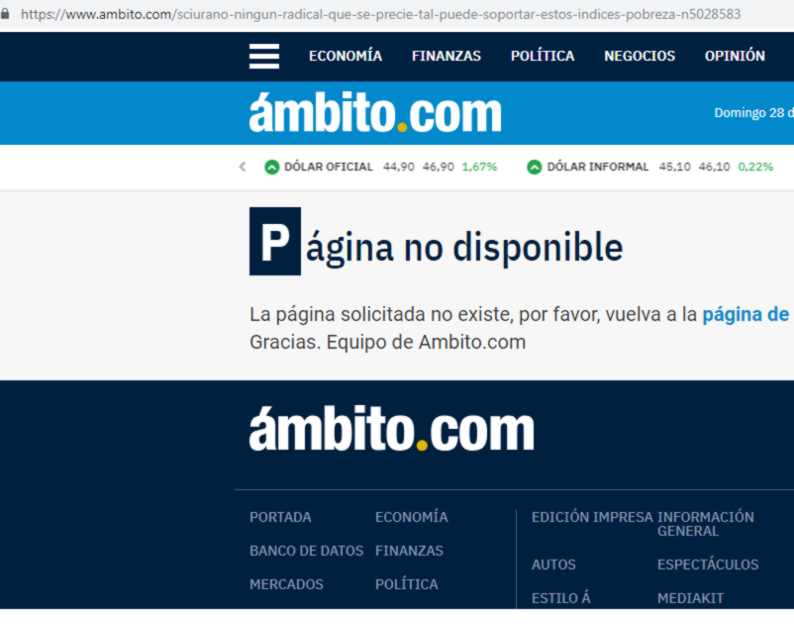Click green arrow icon beside Dólar Informal
This screenshot has height=643, width=794.
tap(534, 167)
